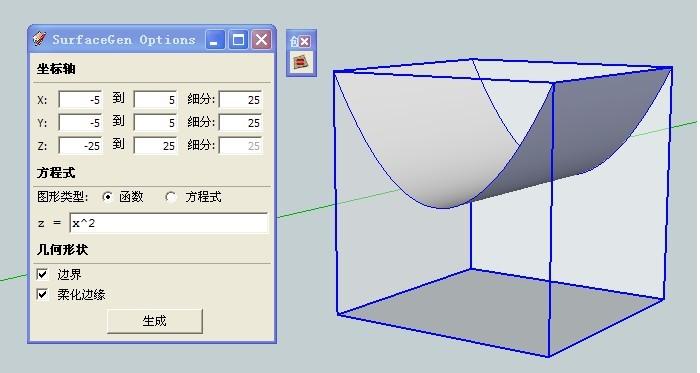Maximize the SurfaceGen Options window

click(238, 40)
